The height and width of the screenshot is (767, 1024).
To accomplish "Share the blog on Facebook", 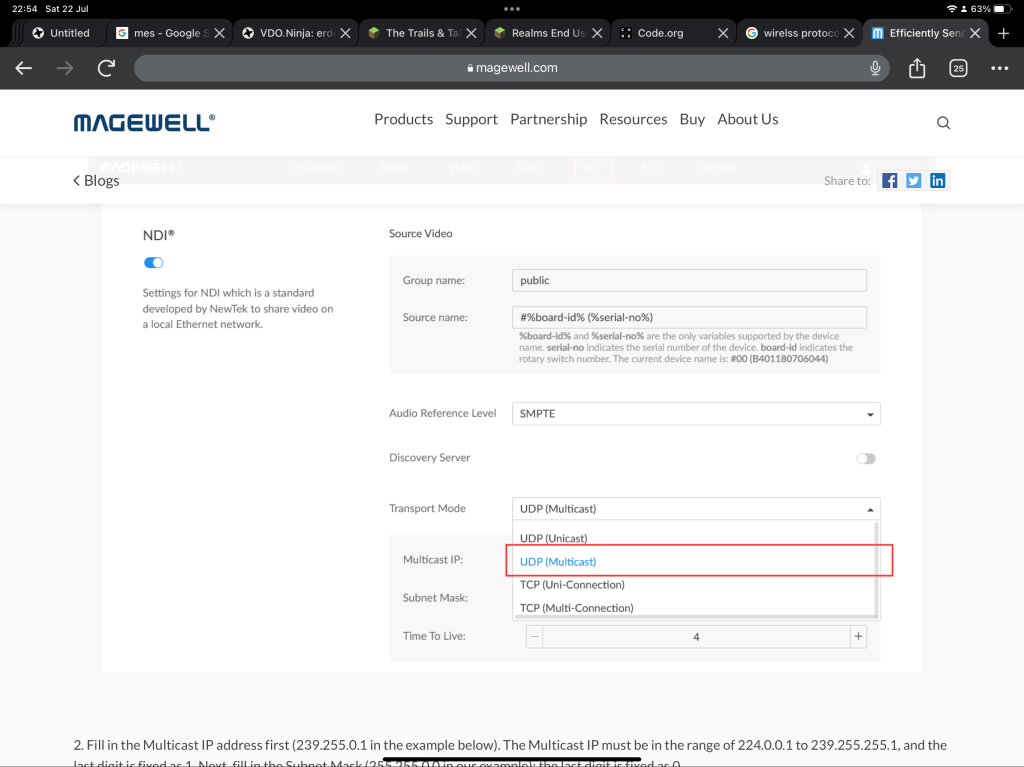I will [889, 180].
